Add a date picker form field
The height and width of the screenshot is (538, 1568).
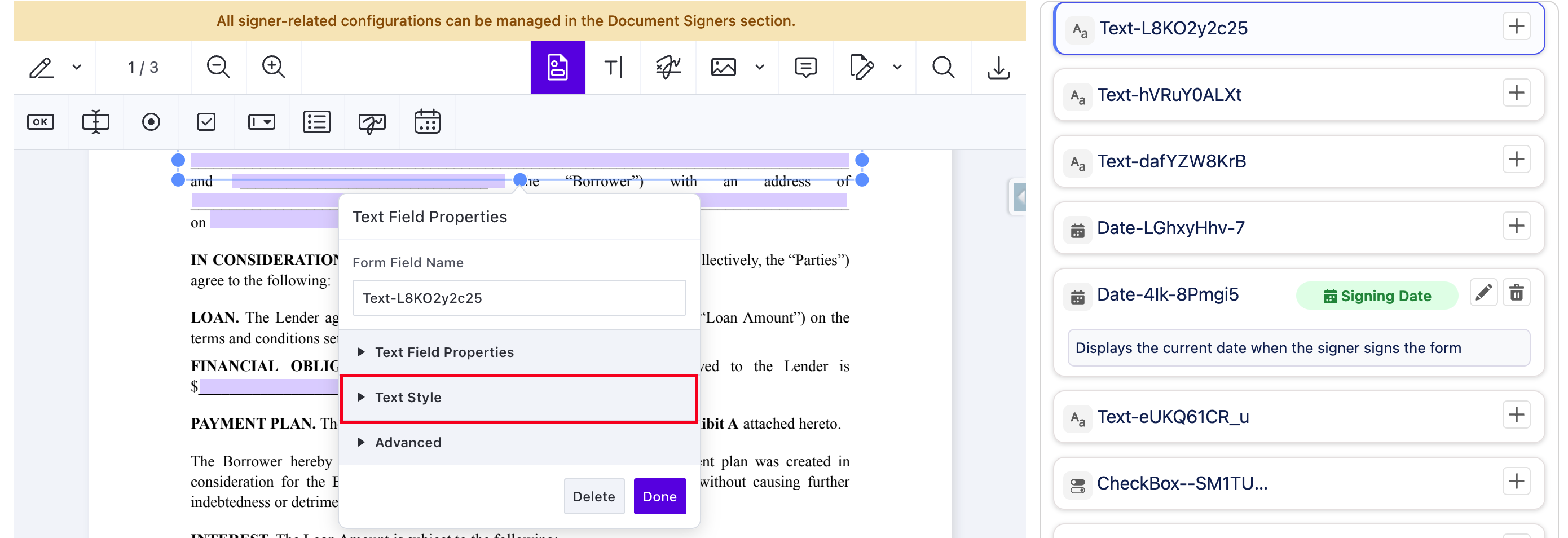(428, 122)
